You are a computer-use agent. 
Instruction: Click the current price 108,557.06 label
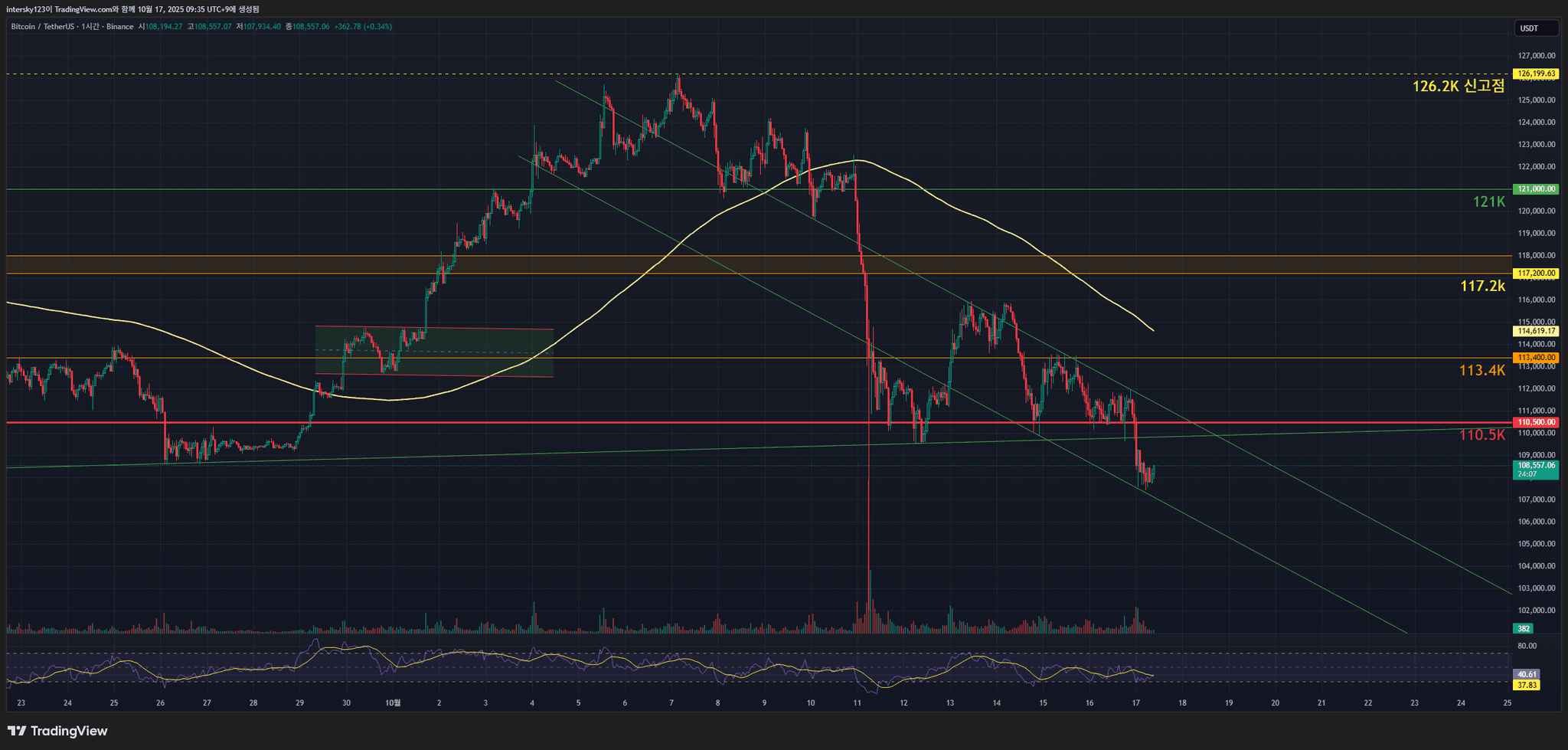click(x=1536, y=465)
